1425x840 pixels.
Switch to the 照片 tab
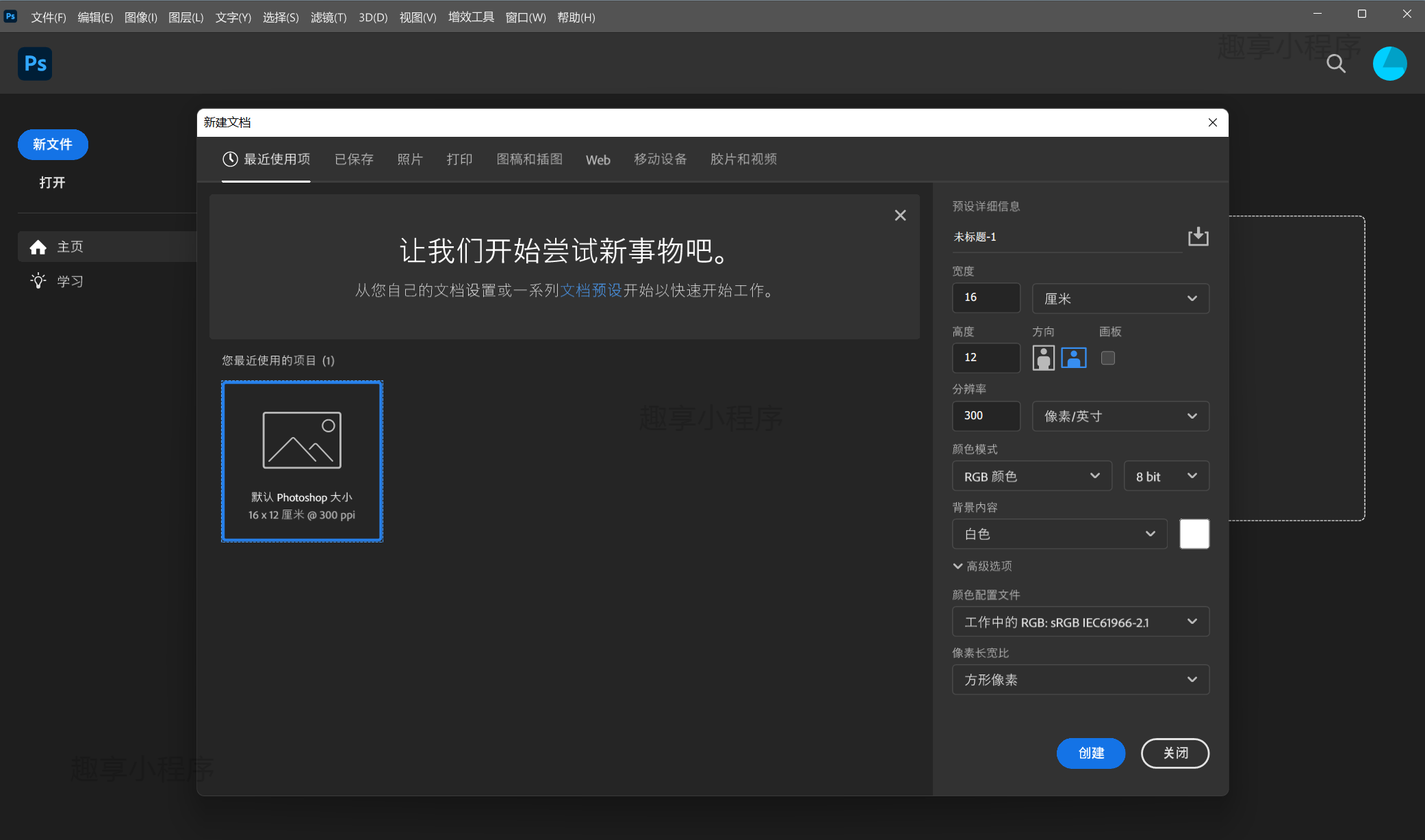click(x=410, y=159)
